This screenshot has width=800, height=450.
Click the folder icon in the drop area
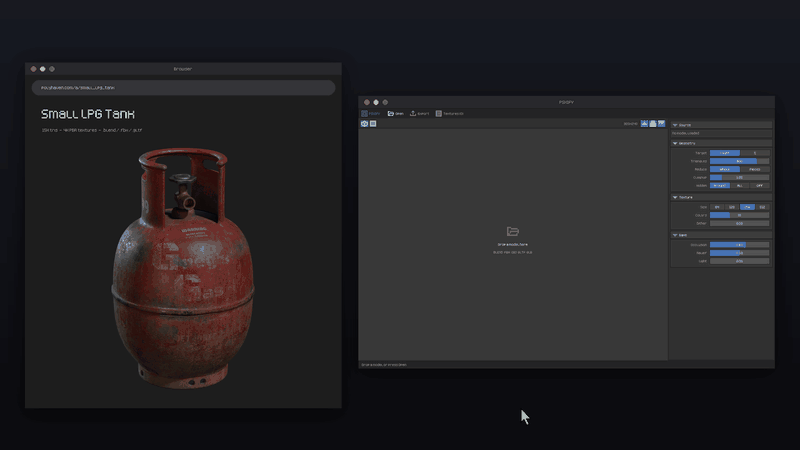pyautogui.click(x=513, y=231)
